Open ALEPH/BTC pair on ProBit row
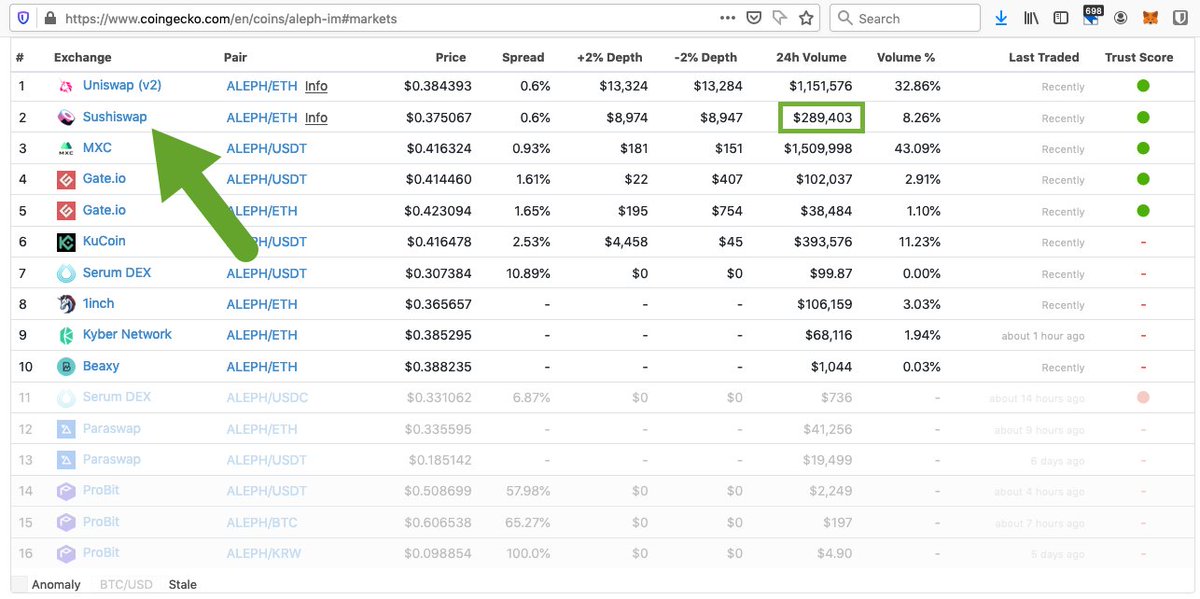The height and width of the screenshot is (599, 1200). tap(262, 522)
